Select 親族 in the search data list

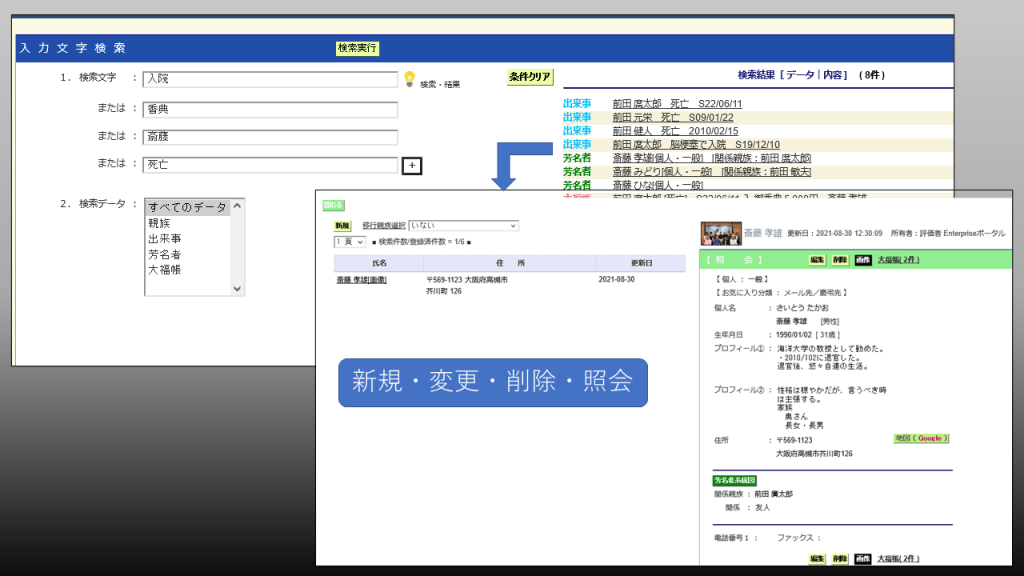point(159,223)
